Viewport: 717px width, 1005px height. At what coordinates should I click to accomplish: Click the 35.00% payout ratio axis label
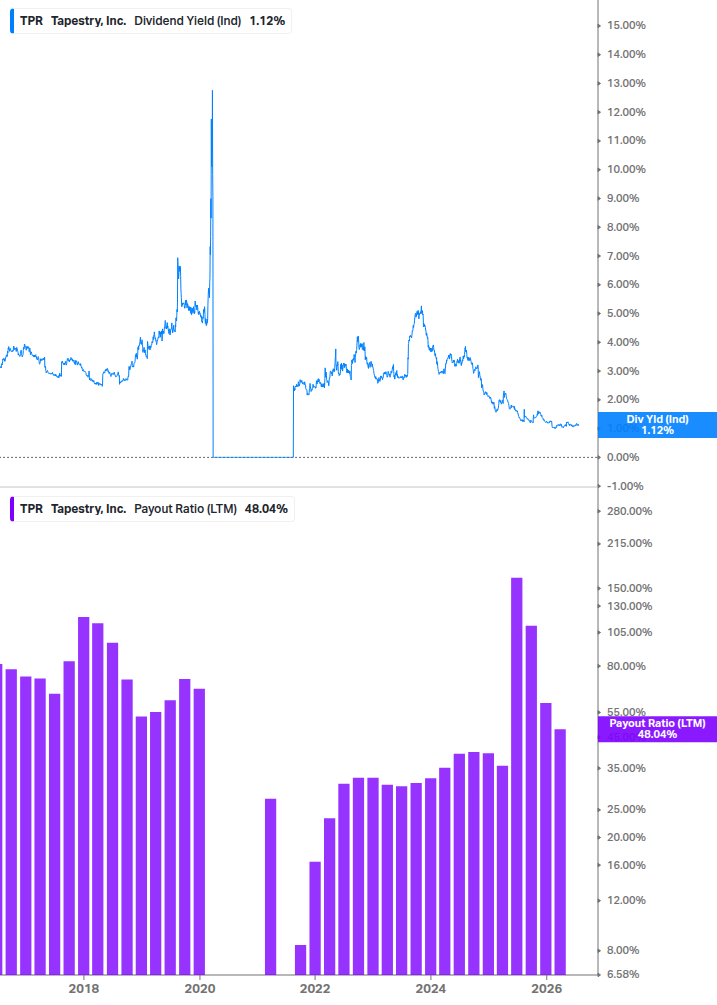pos(626,768)
